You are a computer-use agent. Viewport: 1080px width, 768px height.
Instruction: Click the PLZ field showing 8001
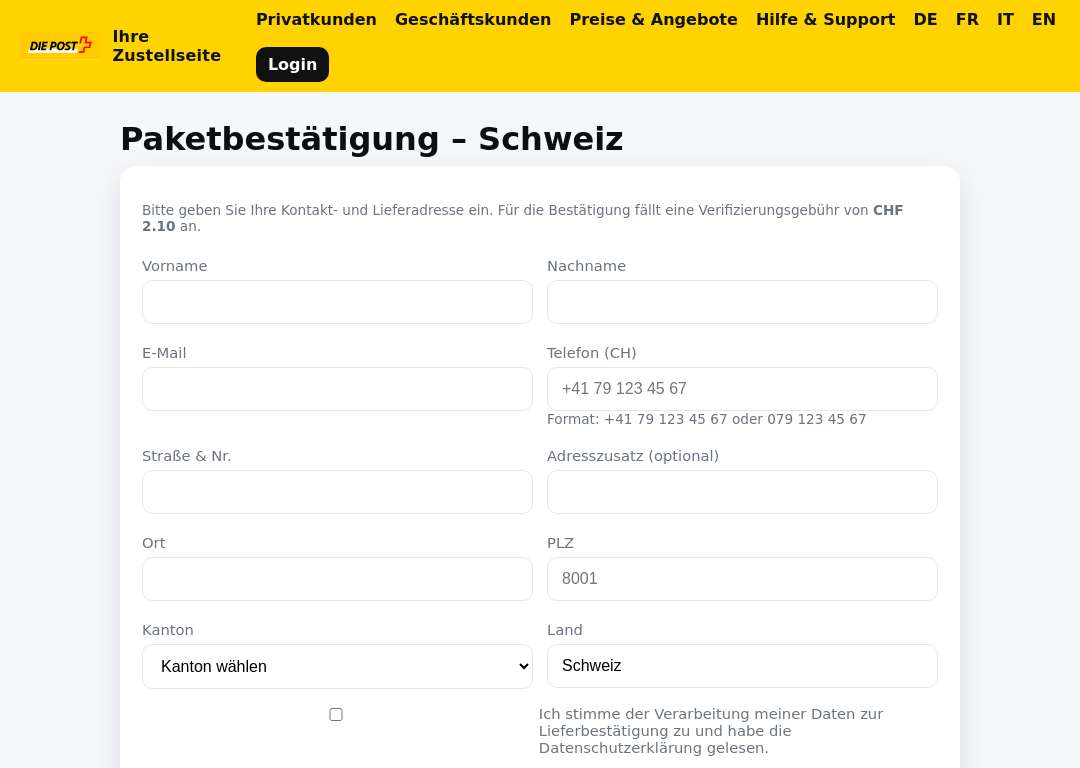click(742, 579)
